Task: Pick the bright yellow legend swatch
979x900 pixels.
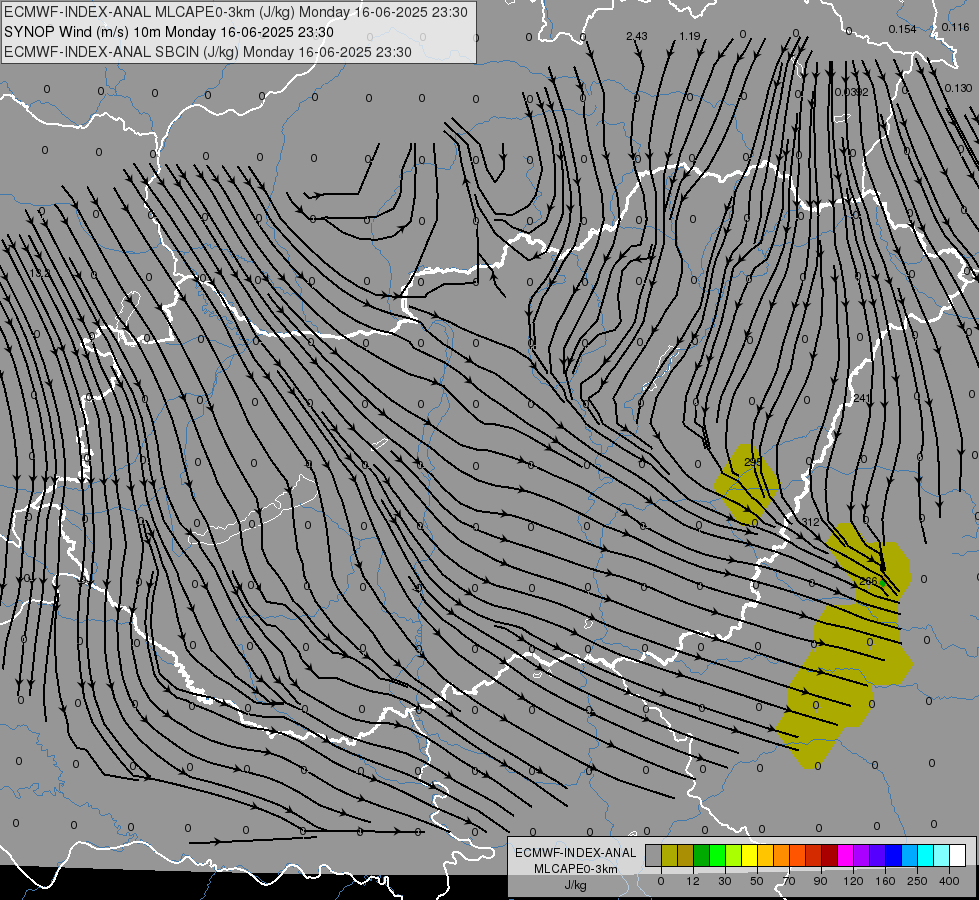Action: coord(749,855)
